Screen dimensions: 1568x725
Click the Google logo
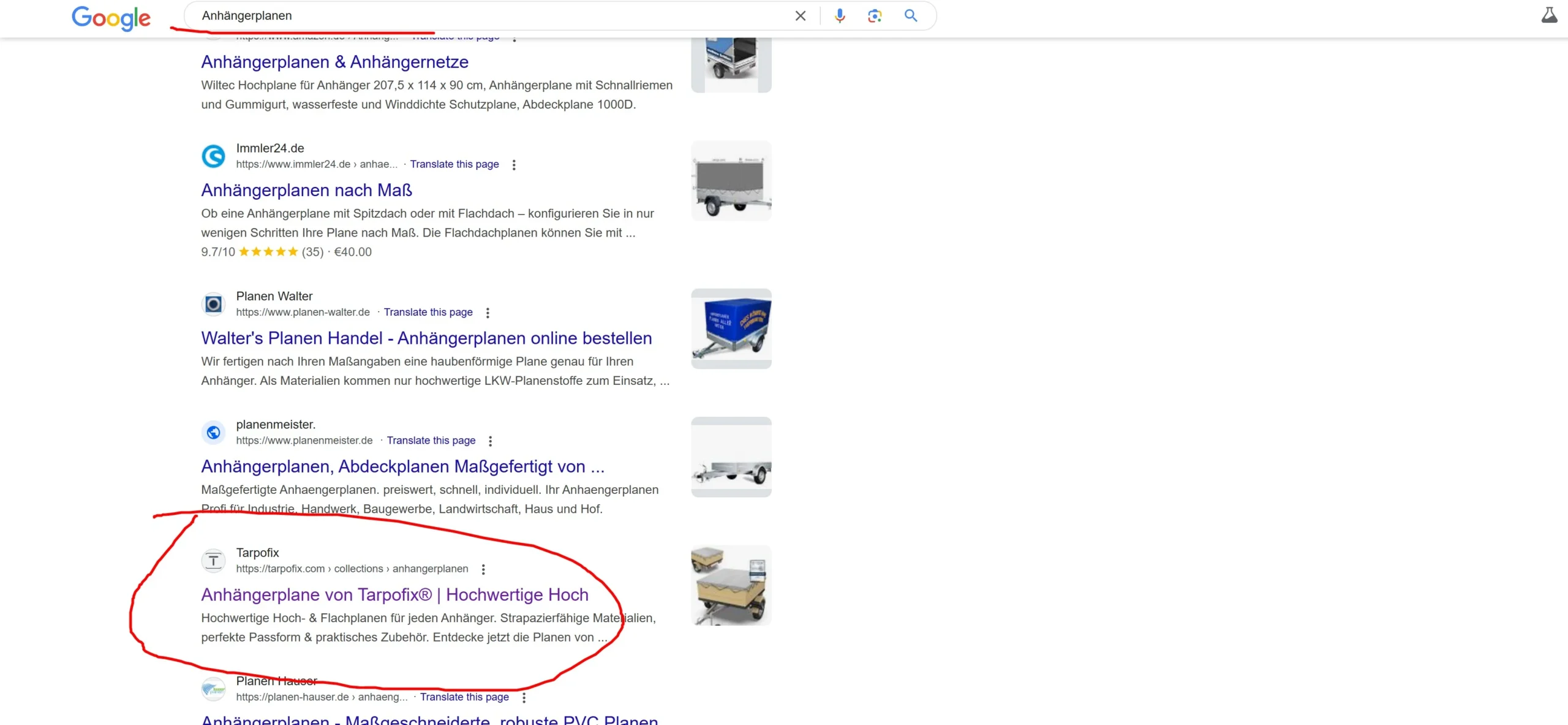[111, 18]
